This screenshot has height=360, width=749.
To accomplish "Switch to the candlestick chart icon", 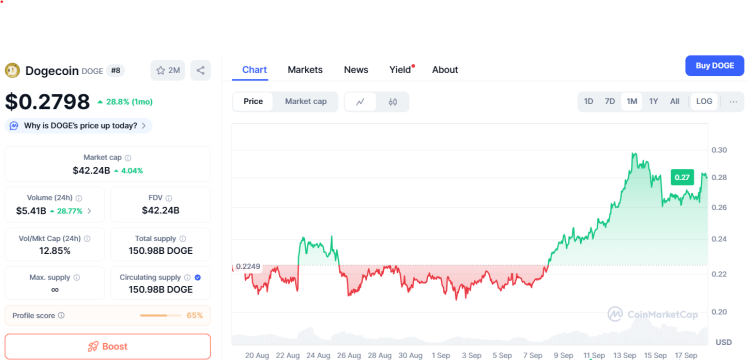I will 393,102.
